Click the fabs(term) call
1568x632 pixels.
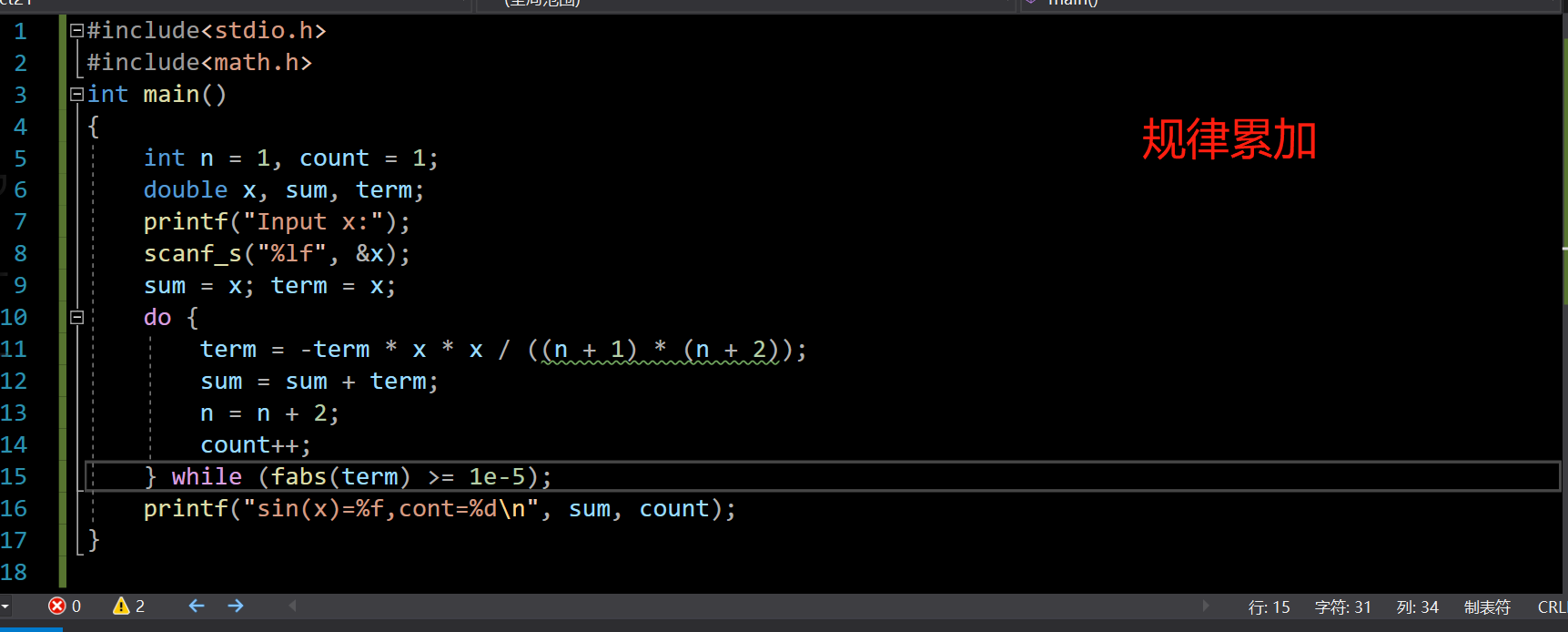(340, 477)
